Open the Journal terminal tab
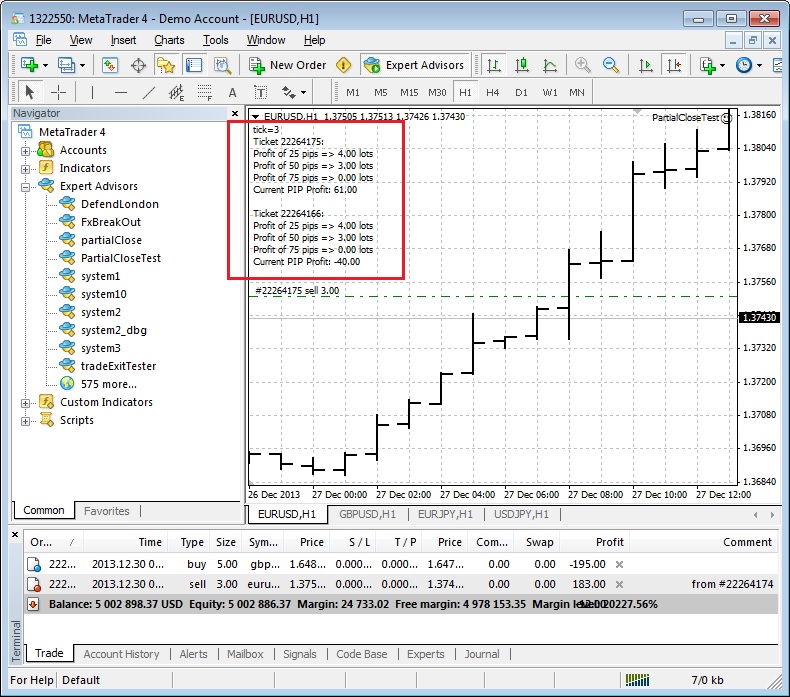The height and width of the screenshot is (697, 790). pos(482,654)
